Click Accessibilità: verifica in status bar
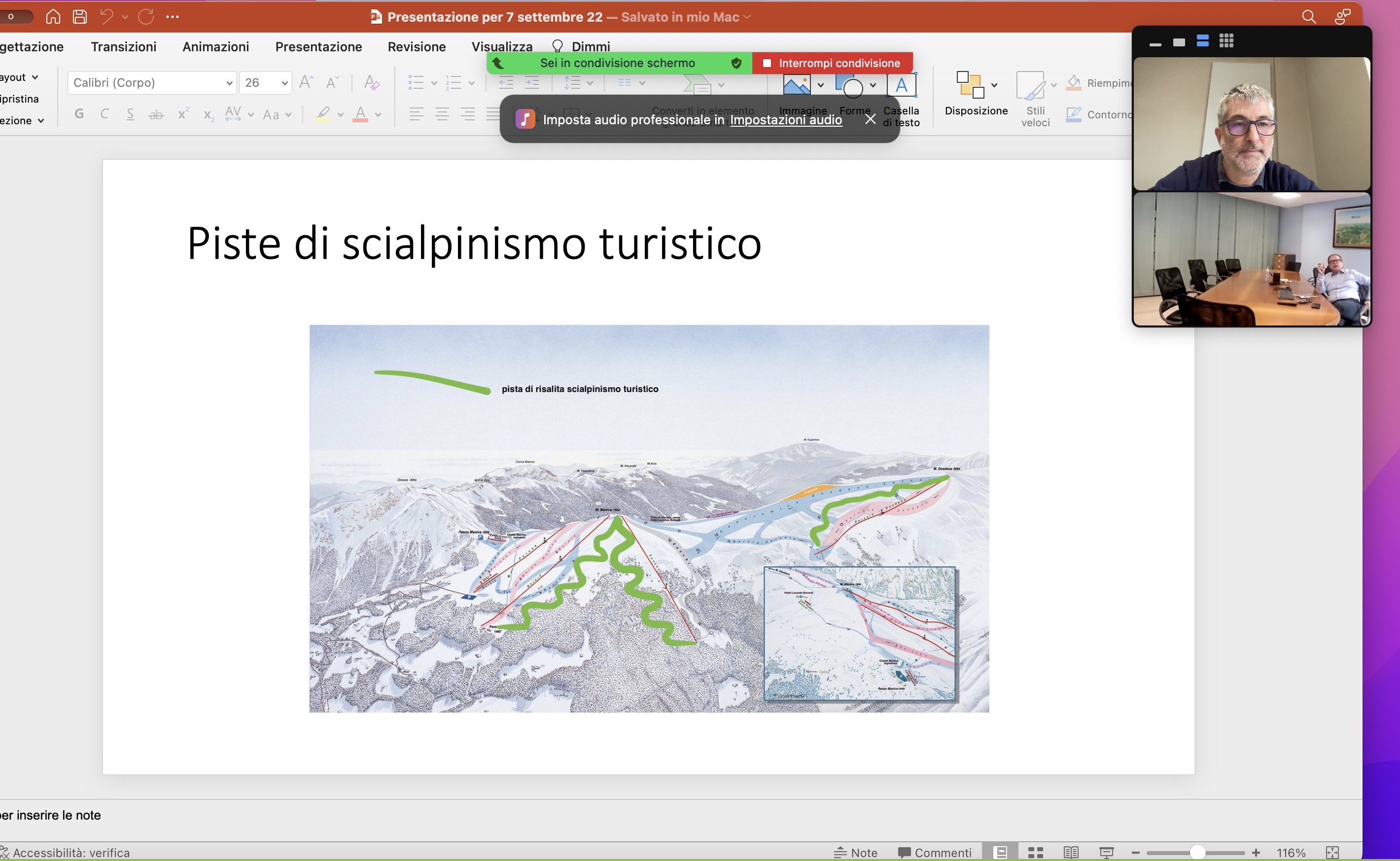 pos(65,853)
